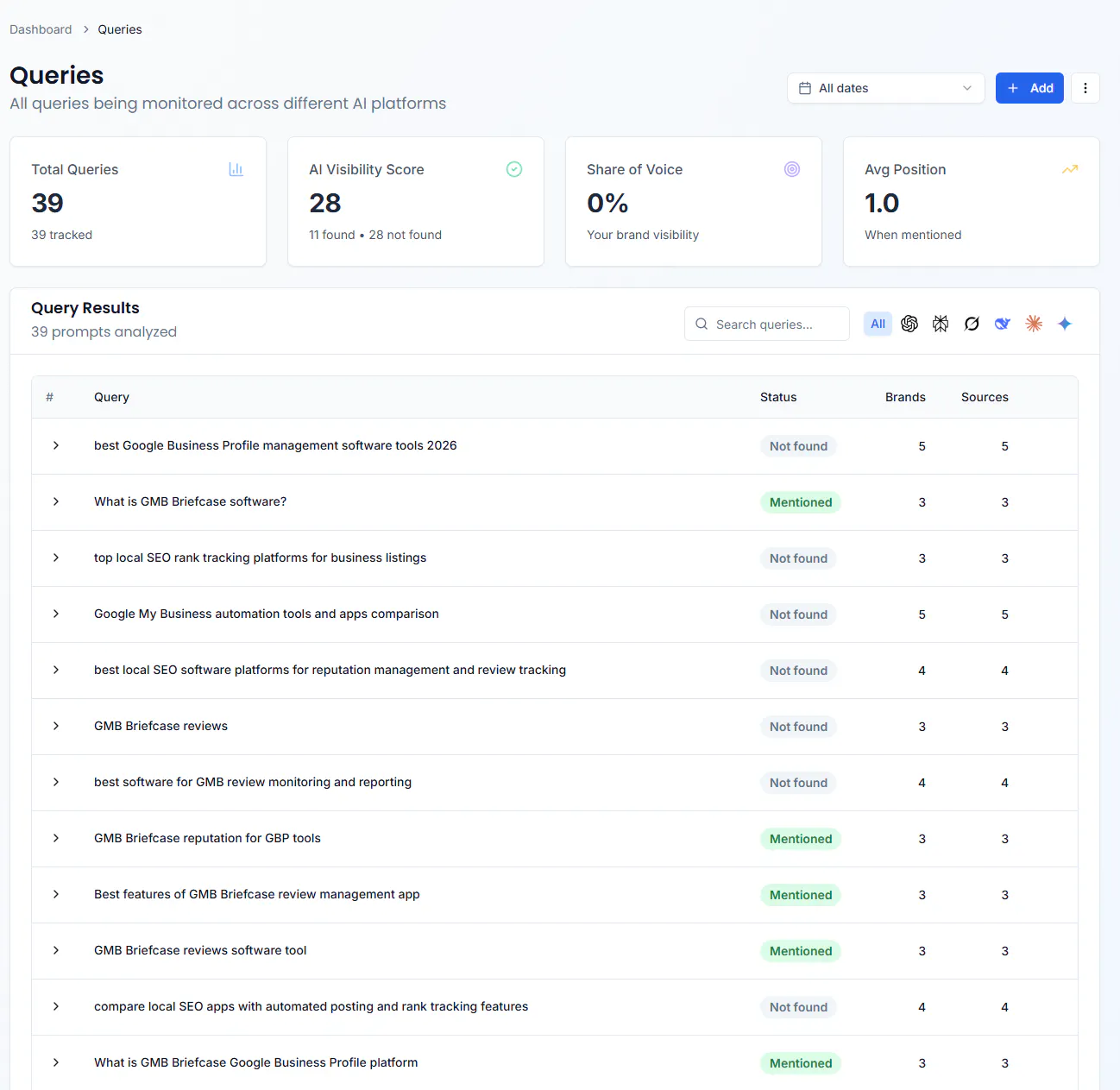
Task: Expand the 'Best features of GMB Briefcase' row
Action: point(56,894)
